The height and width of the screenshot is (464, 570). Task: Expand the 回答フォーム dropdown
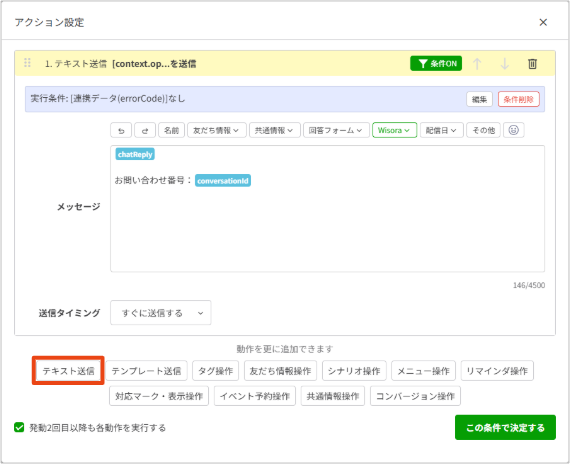click(x=336, y=130)
